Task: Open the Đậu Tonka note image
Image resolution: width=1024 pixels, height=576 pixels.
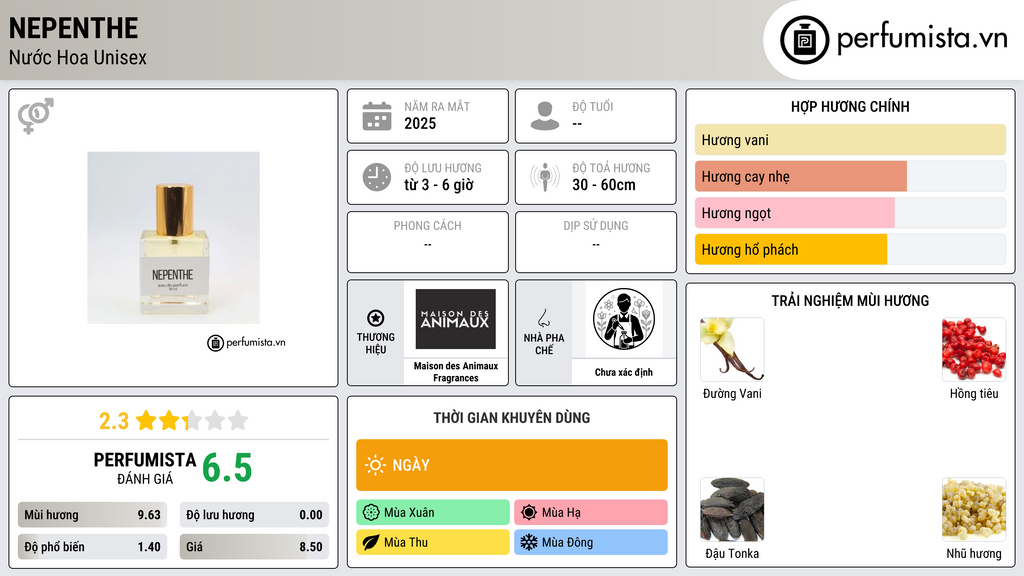Action: (732, 509)
